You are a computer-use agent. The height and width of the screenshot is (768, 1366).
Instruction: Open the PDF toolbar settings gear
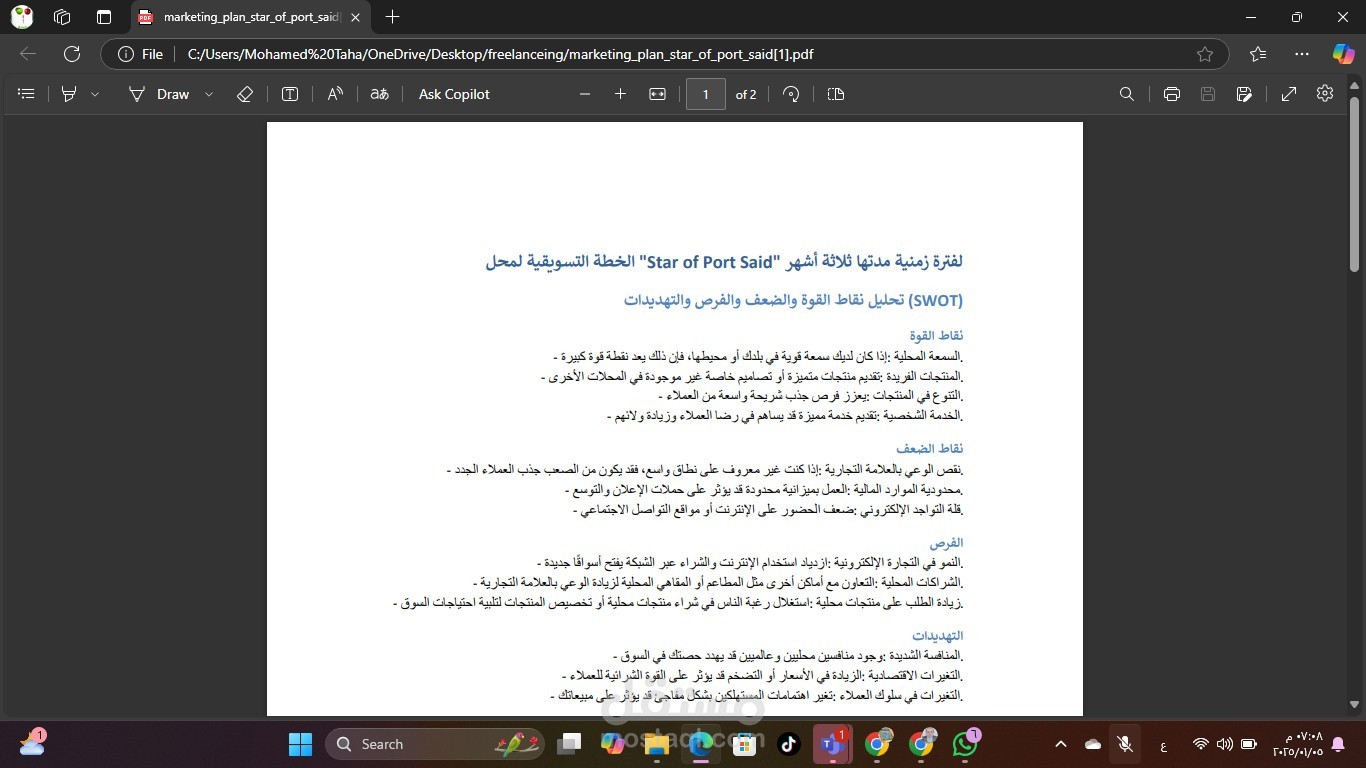coord(1325,93)
